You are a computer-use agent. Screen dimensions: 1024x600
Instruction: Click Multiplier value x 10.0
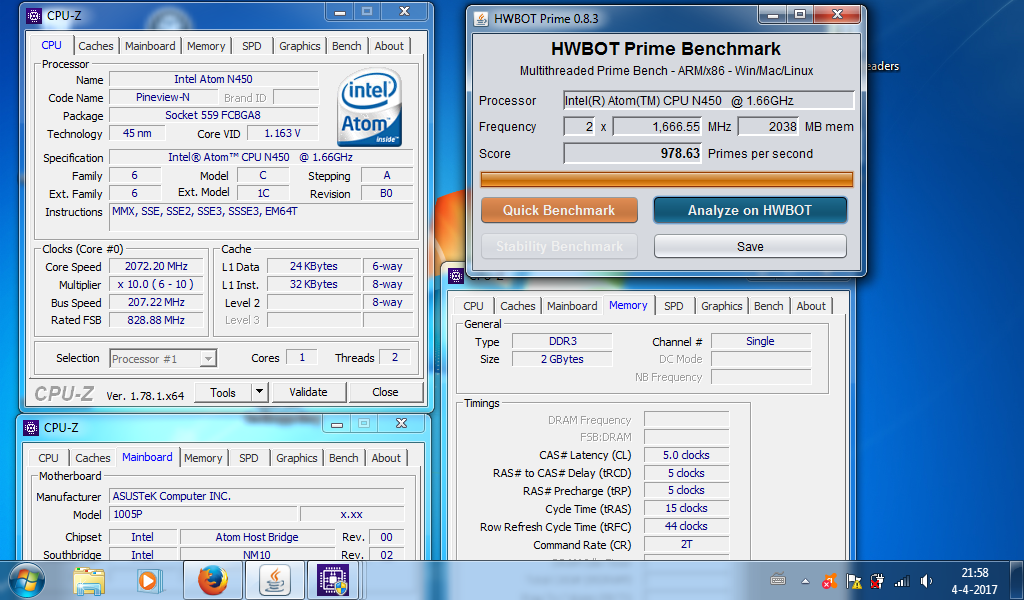coord(156,285)
